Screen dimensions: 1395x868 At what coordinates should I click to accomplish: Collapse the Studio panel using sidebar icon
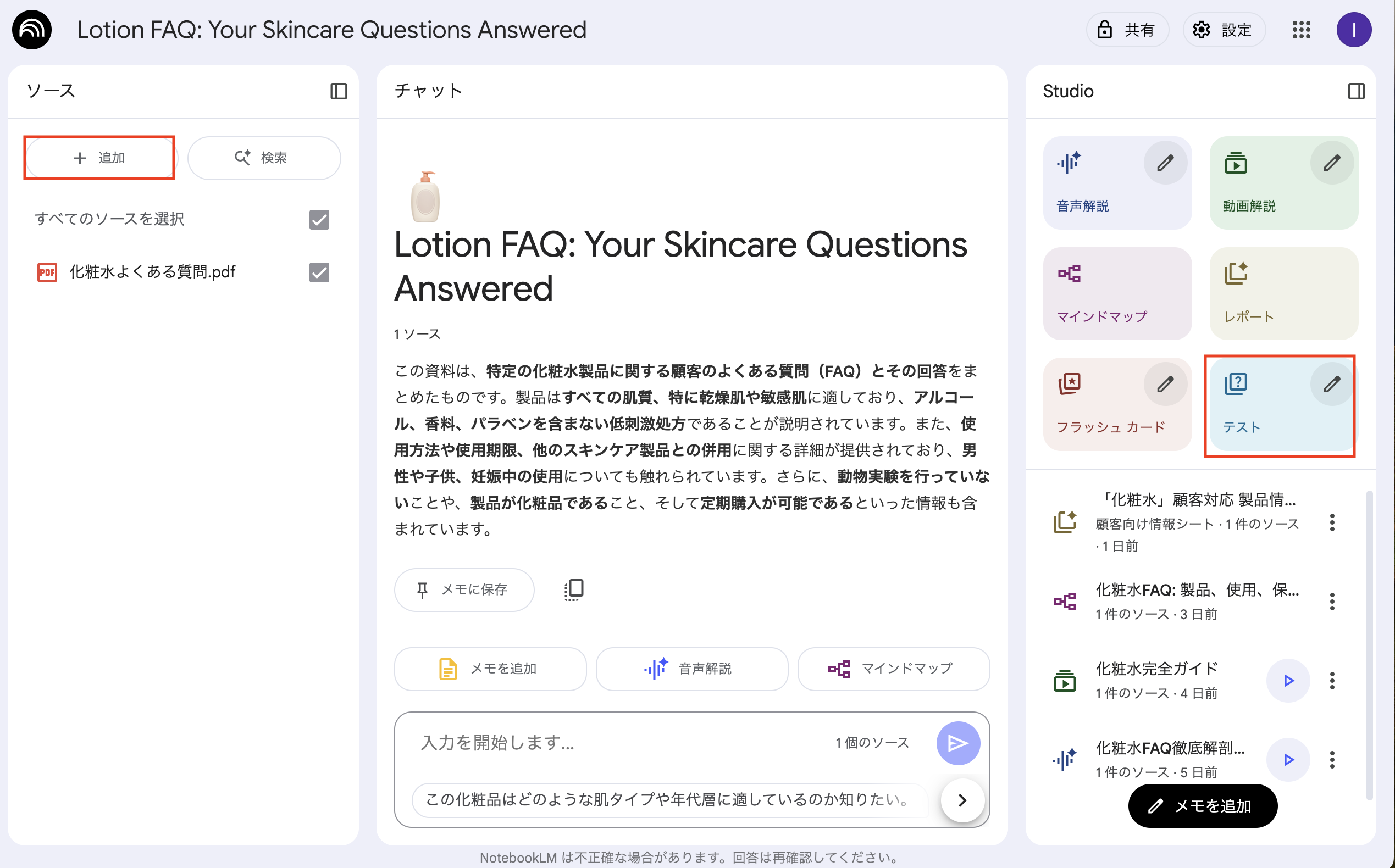1356,91
